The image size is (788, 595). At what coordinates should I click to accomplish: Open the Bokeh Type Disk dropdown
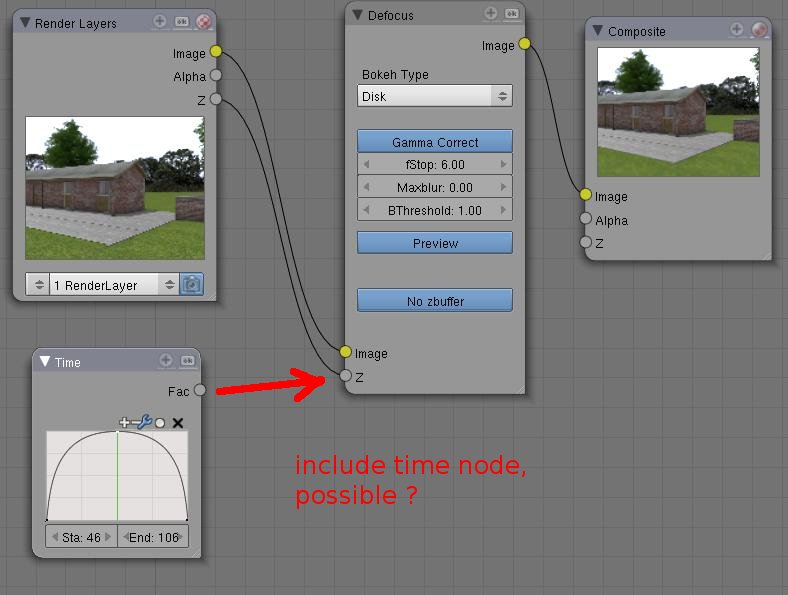pyautogui.click(x=435, y=96)
